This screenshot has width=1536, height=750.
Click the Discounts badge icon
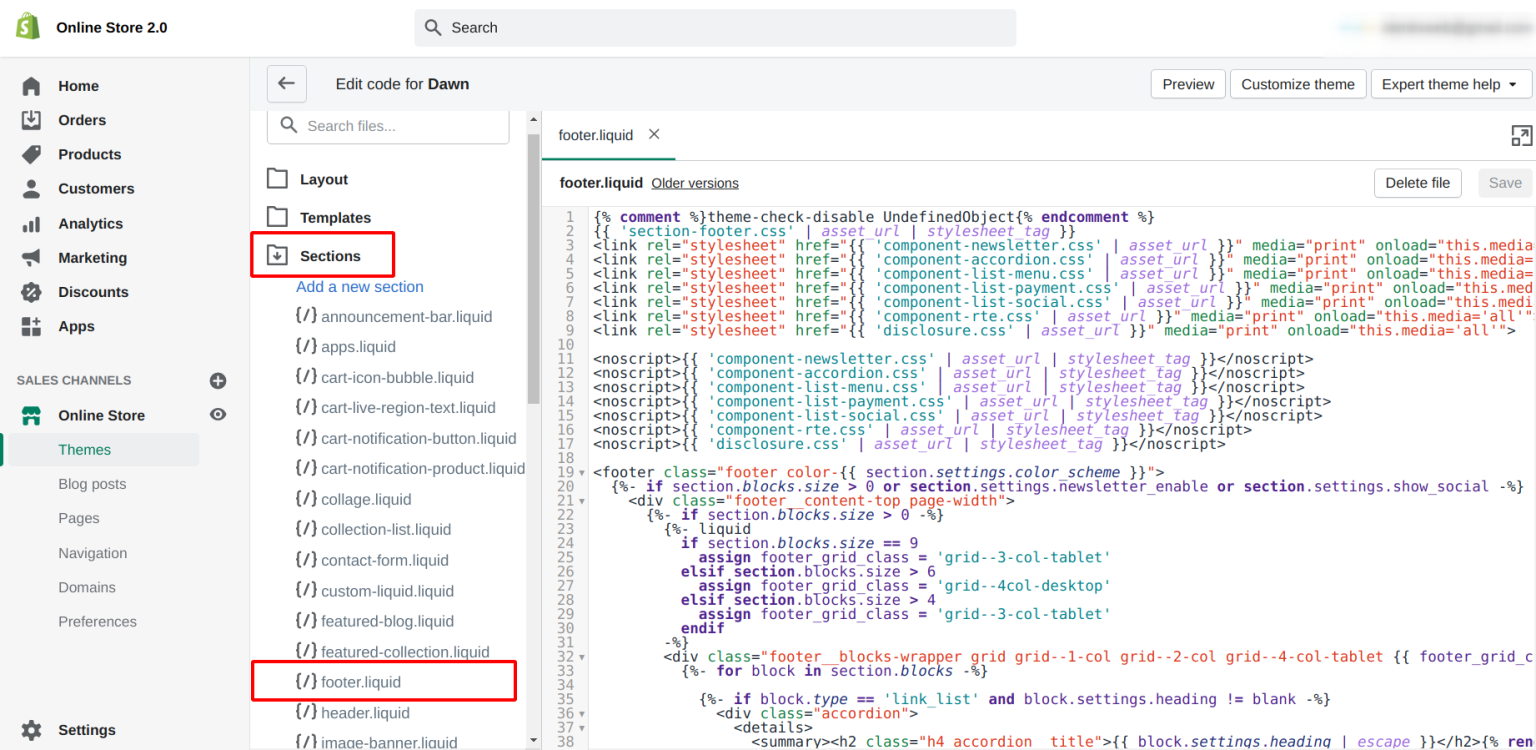coord(32,292)
